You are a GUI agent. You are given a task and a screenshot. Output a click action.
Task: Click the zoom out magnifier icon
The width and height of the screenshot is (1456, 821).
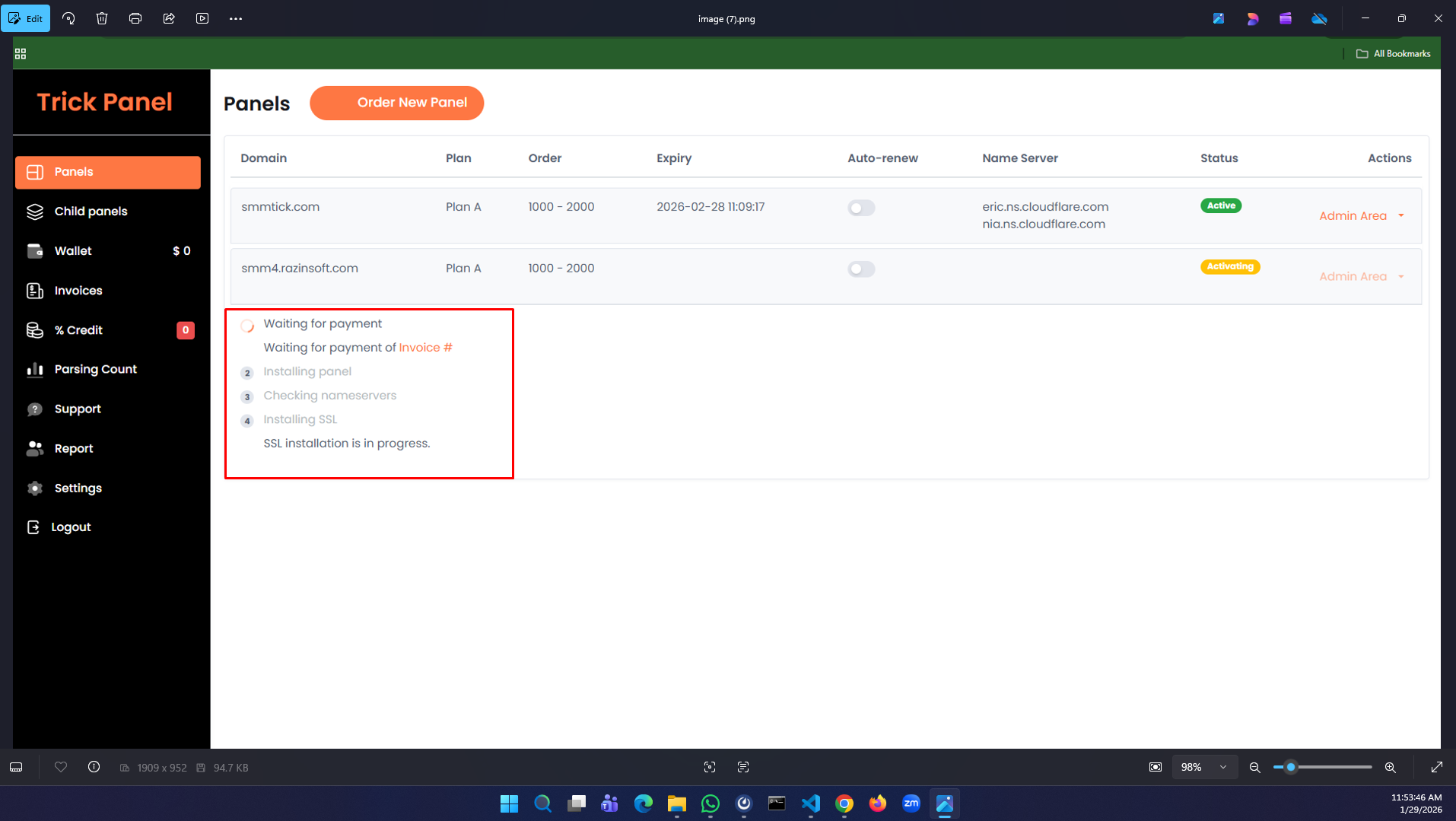coord(1255,767)
